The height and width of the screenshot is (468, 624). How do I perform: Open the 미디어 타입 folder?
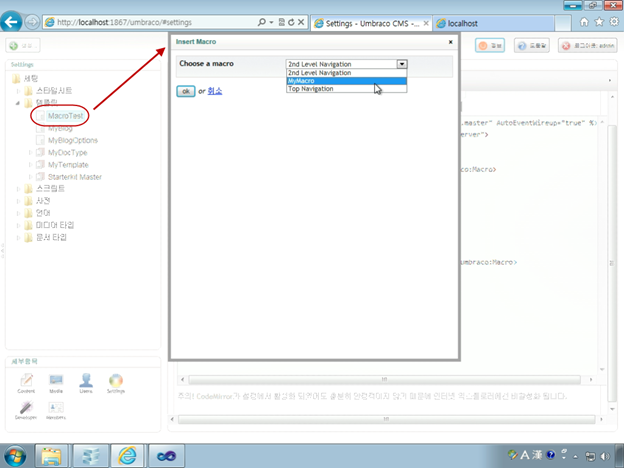55,225
